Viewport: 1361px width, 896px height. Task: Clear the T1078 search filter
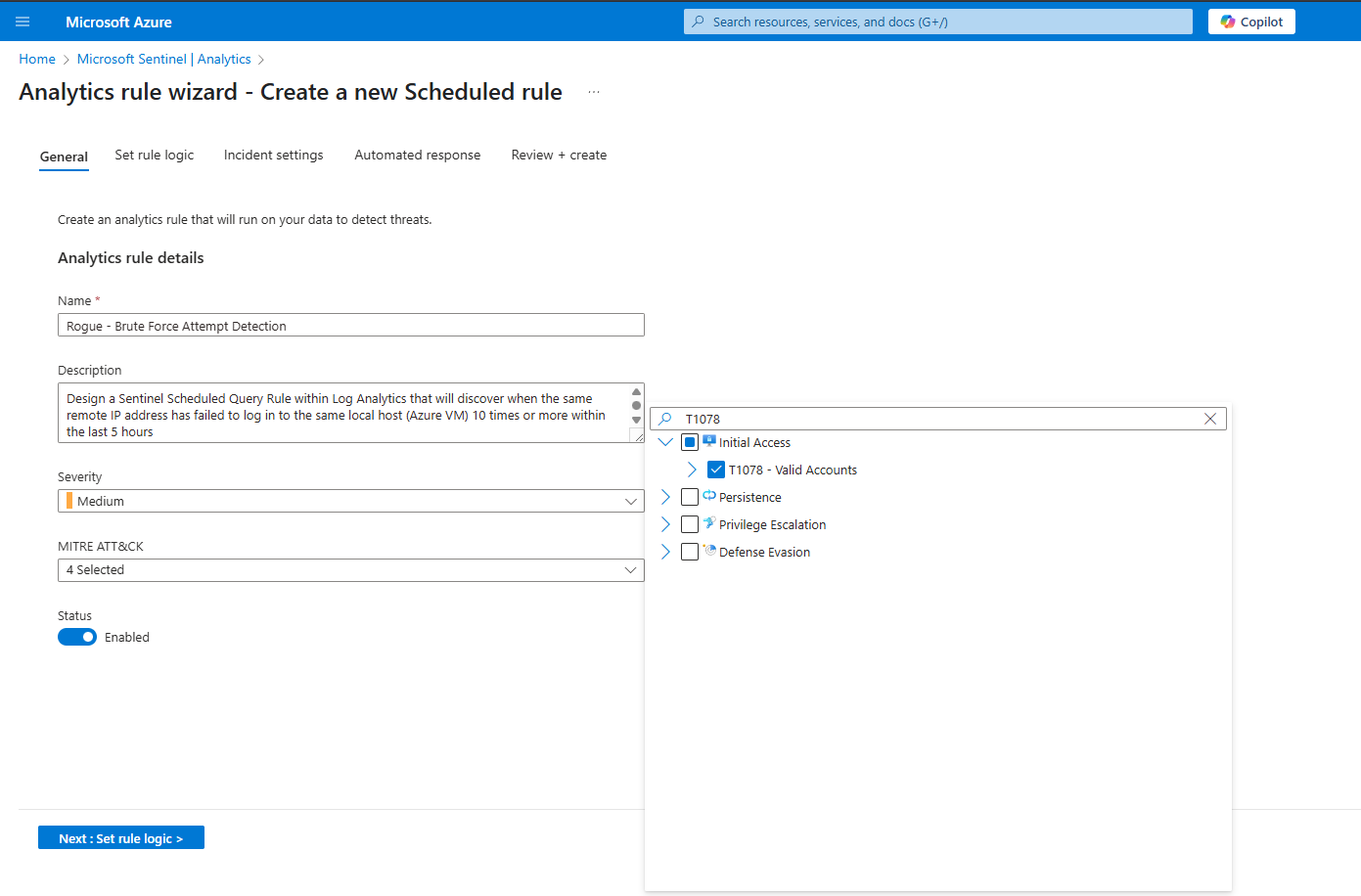click(x=1210, y=419)
